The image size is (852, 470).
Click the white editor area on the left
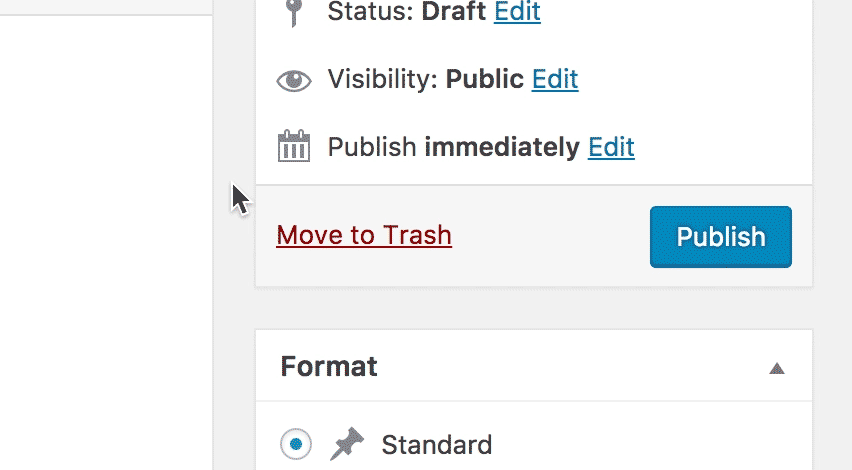[106, 242]
